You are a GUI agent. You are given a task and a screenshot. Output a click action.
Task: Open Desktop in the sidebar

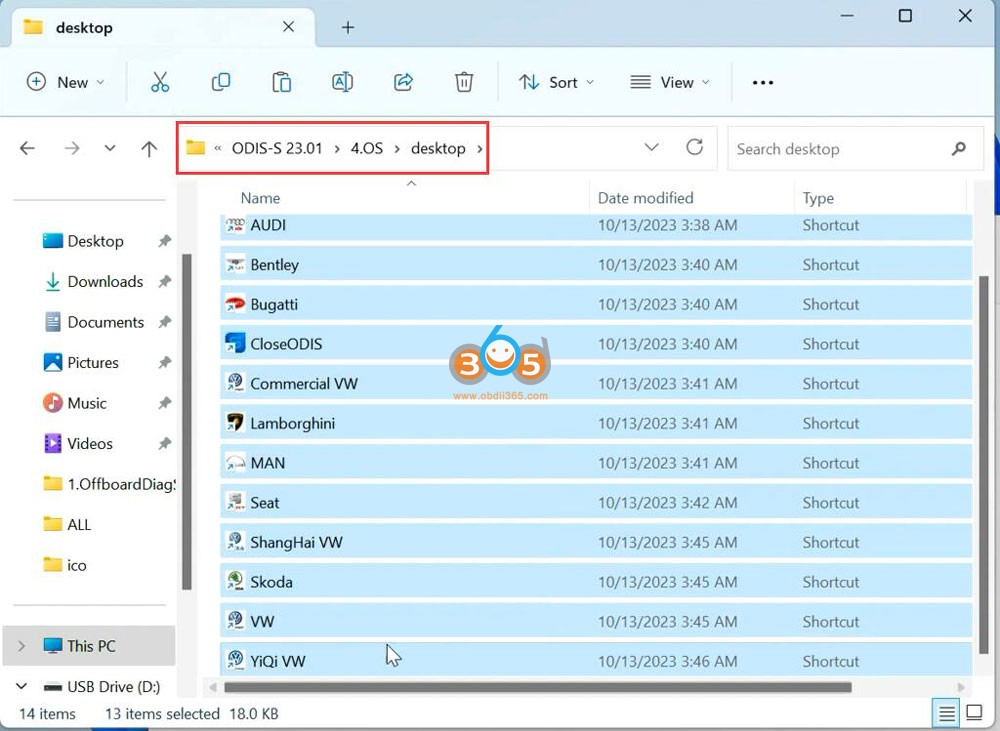tap(96, 241)
